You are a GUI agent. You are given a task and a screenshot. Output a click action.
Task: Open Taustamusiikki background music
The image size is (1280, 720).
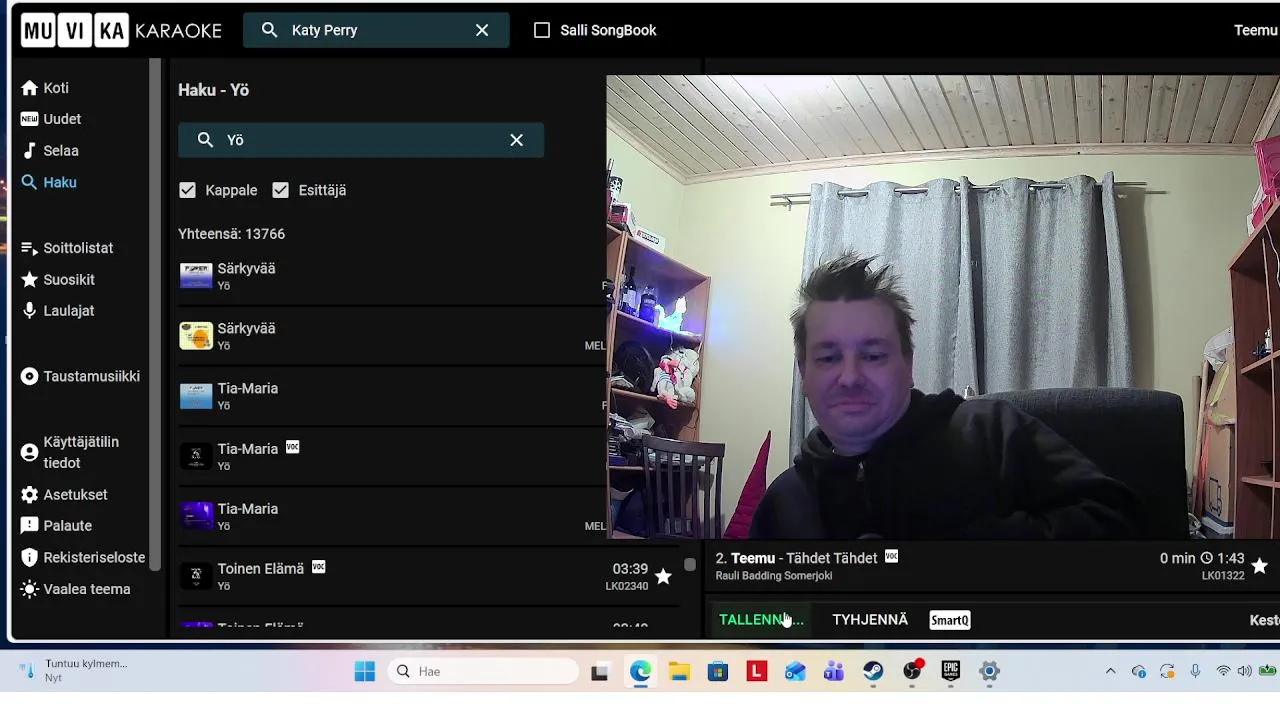pos(80,377)
